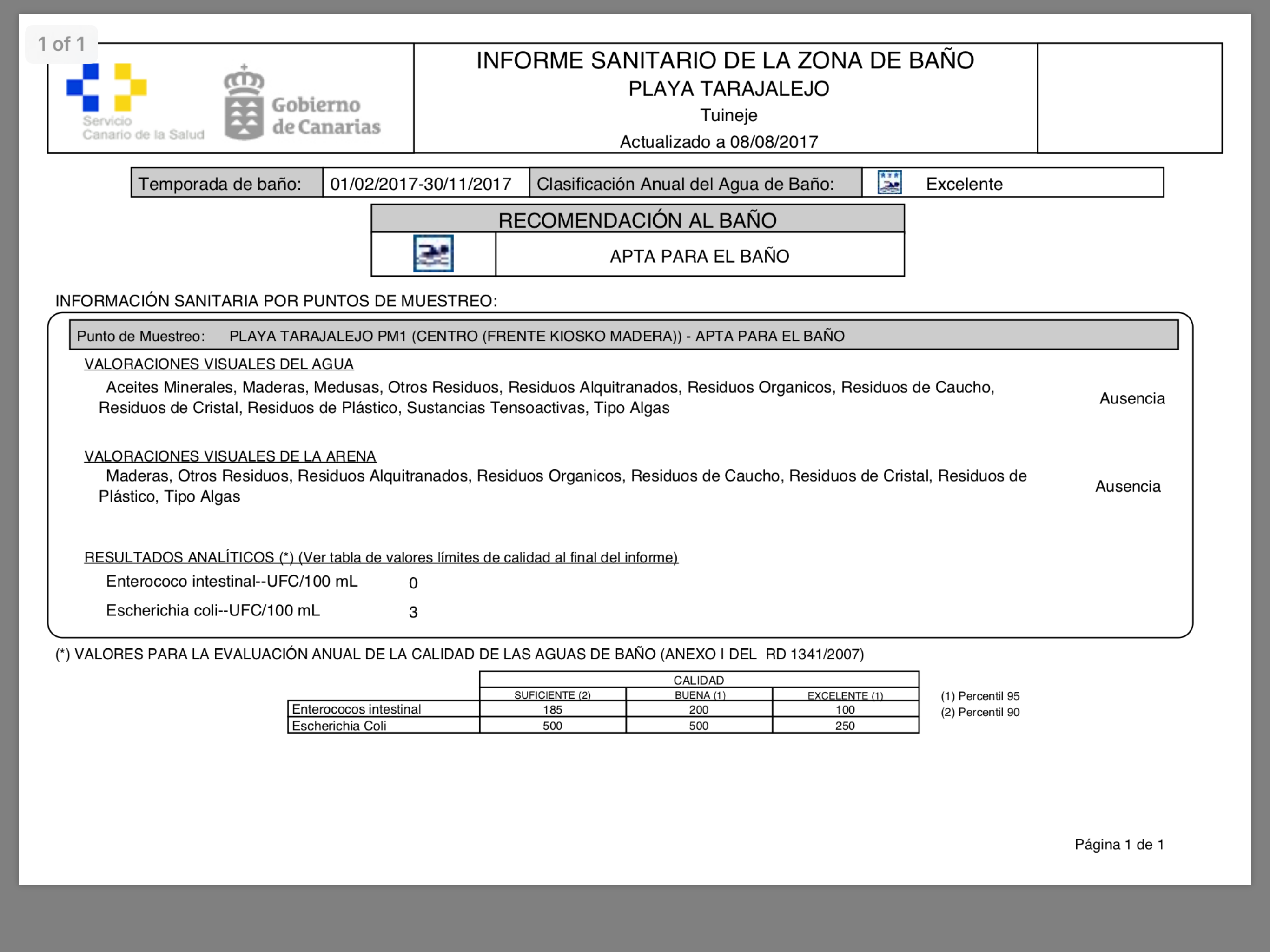Click the 'SUFICIENTE (2)' column header

pos(552,695)
